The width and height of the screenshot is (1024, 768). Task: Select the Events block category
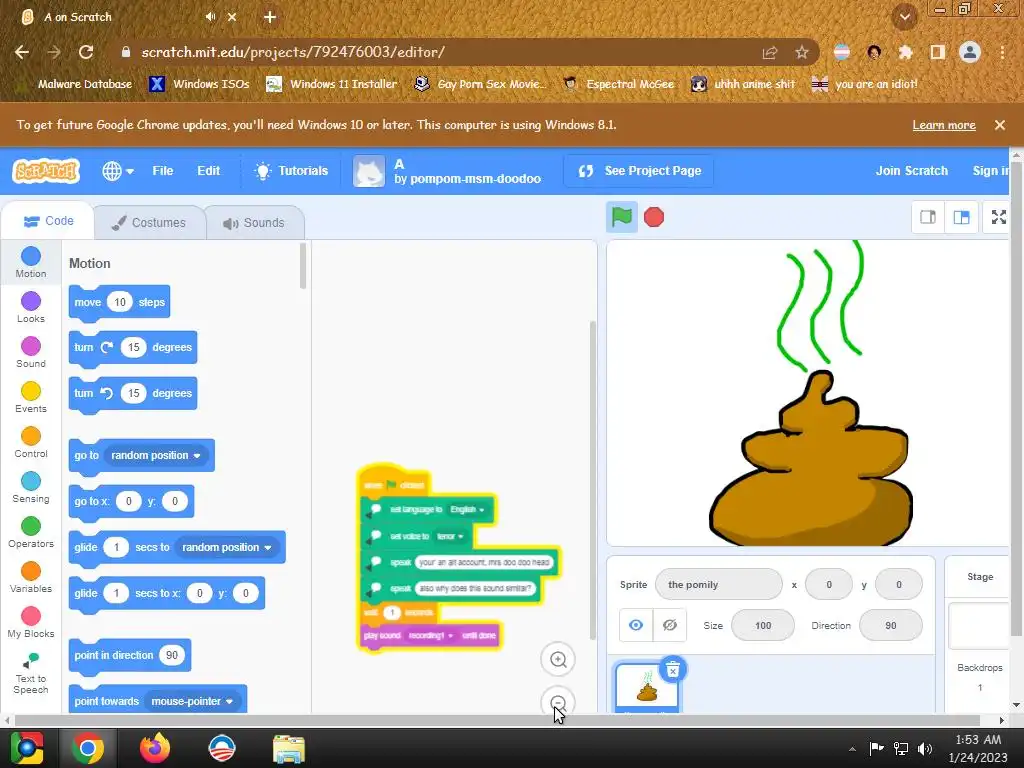coord(31,398)
